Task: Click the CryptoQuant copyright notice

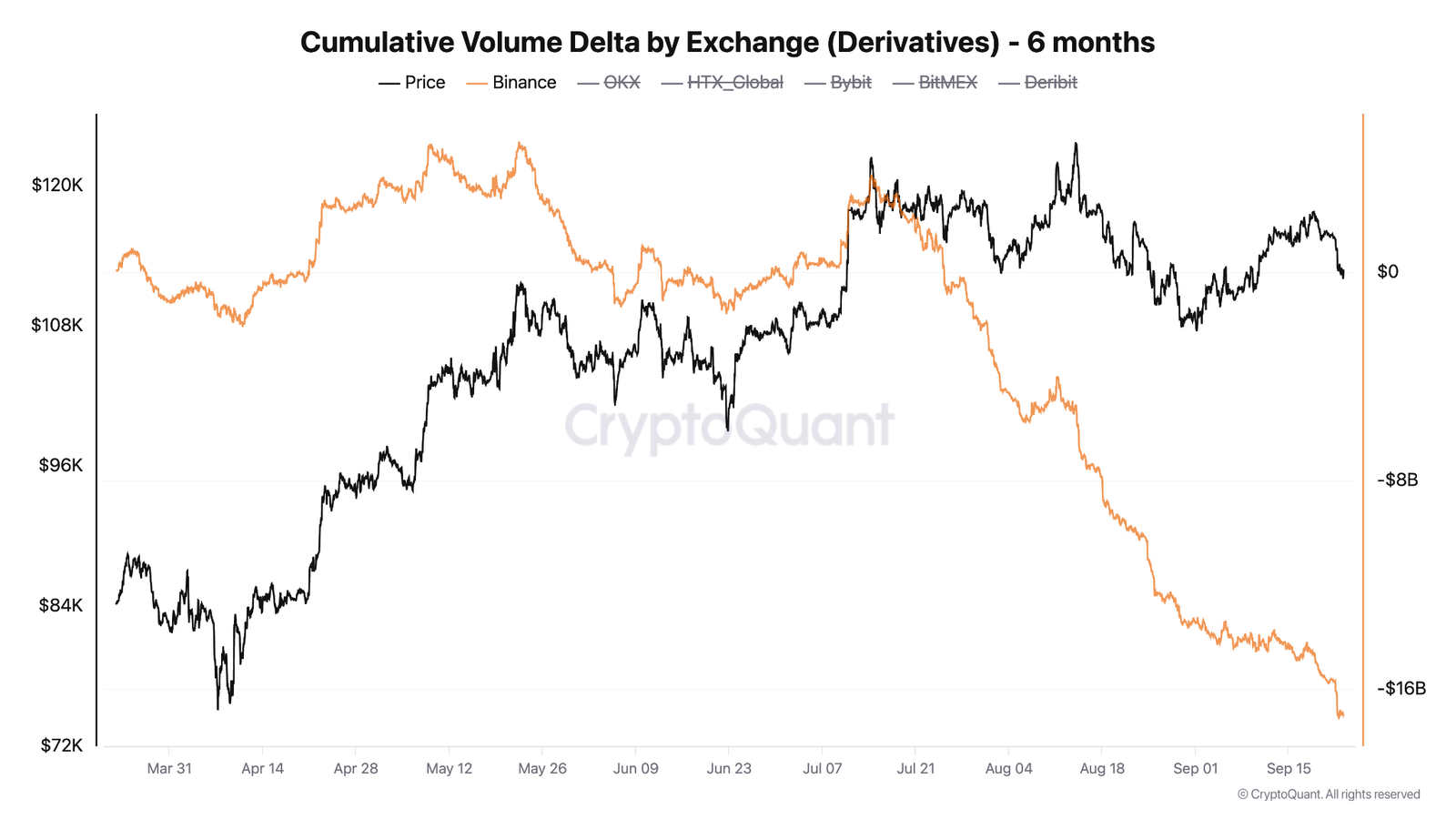Action: [x=1329, y=794]
